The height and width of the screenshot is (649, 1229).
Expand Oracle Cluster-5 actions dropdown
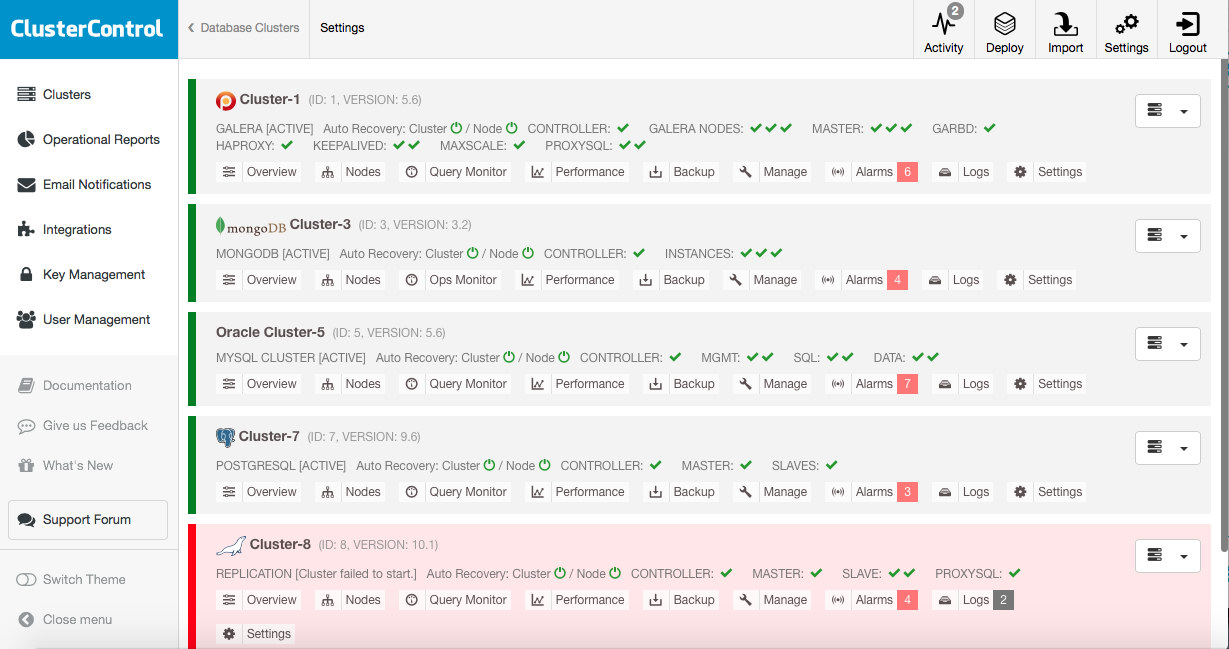tap(1167, 343)
